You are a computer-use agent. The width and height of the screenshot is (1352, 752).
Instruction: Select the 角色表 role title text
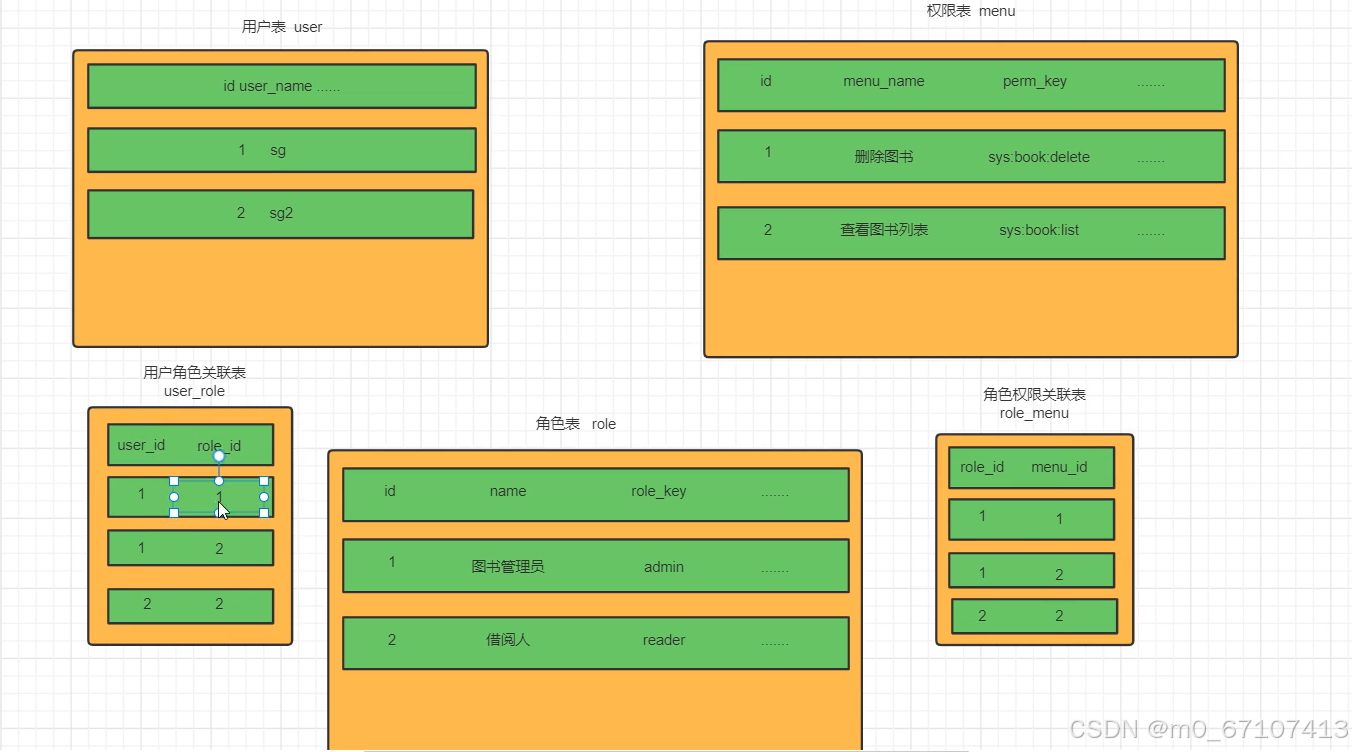(x=576, y=423)
